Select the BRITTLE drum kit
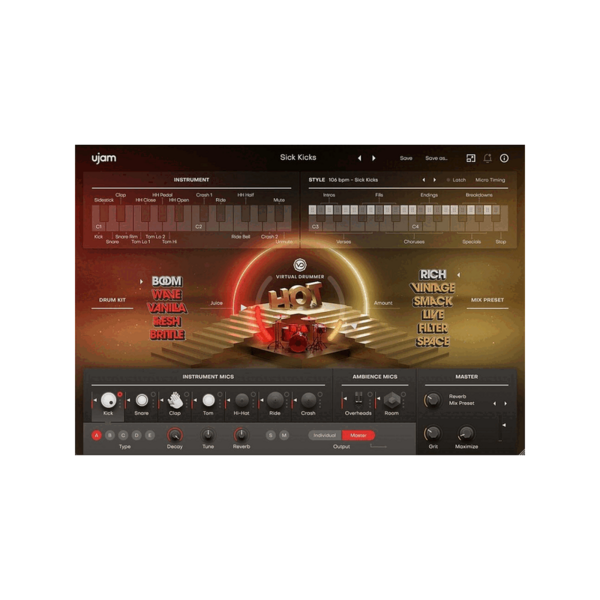The height and width of the screenshot is (600, 600). coord(167,335)
